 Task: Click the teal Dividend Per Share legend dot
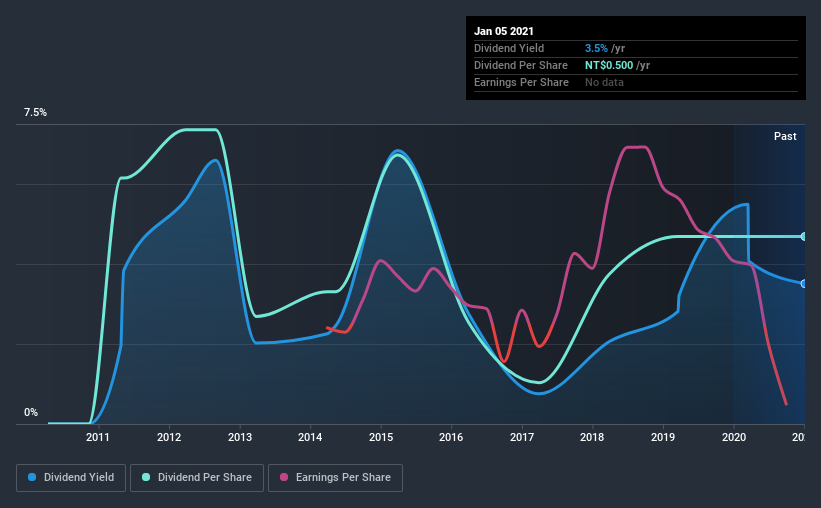[146, 477]
